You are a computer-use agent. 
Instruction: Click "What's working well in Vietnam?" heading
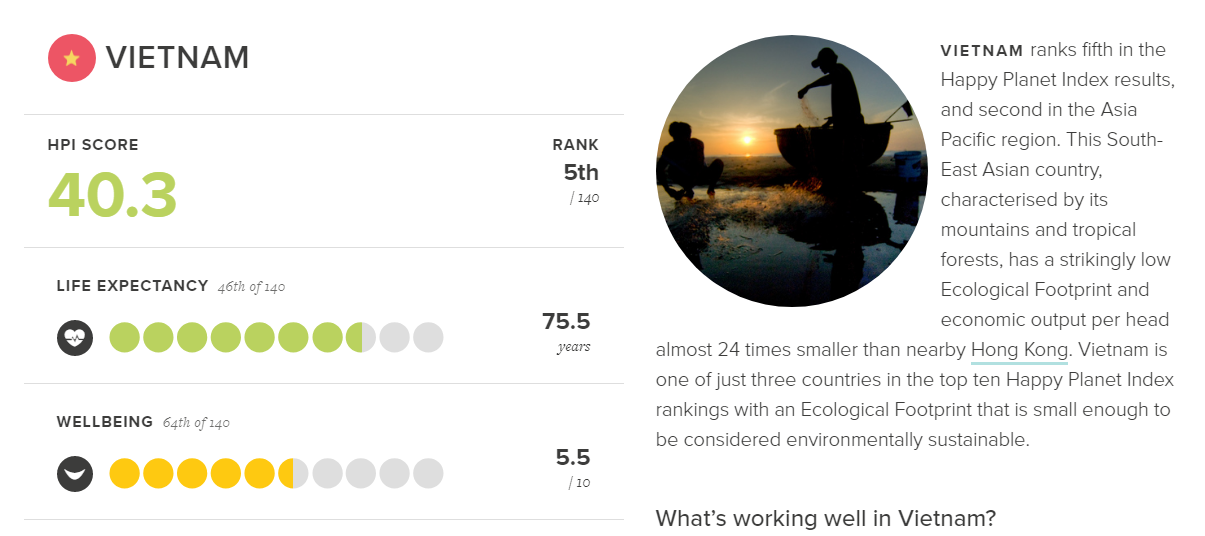point(826,518)
